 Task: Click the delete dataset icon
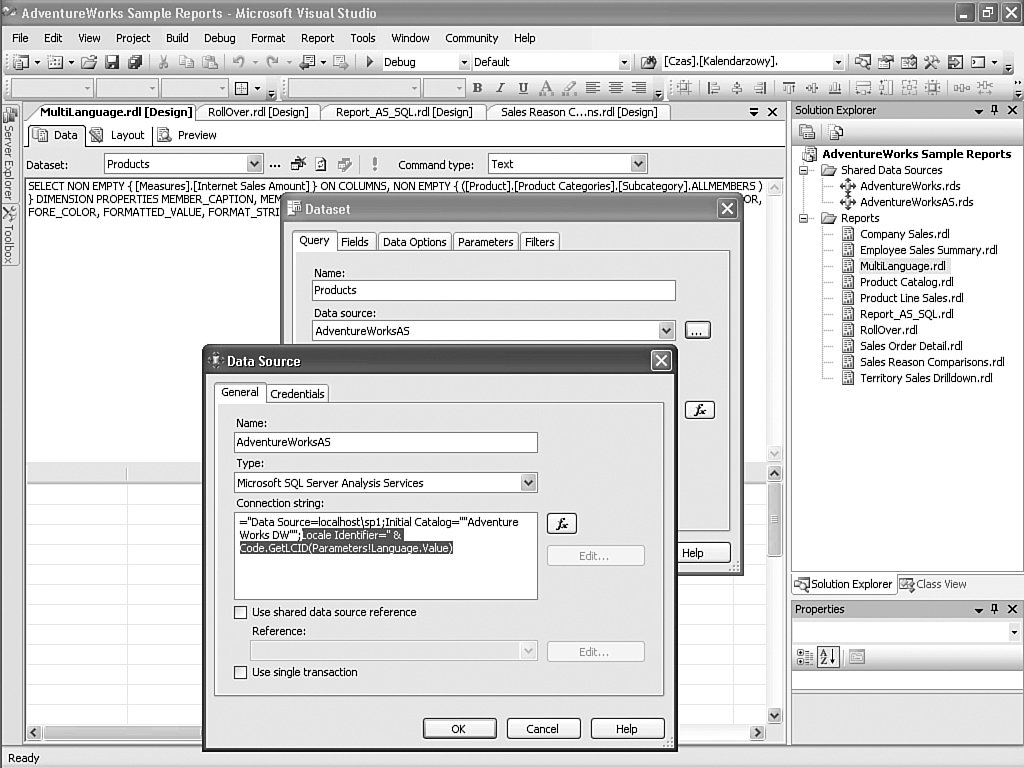[x=298, y=164]
